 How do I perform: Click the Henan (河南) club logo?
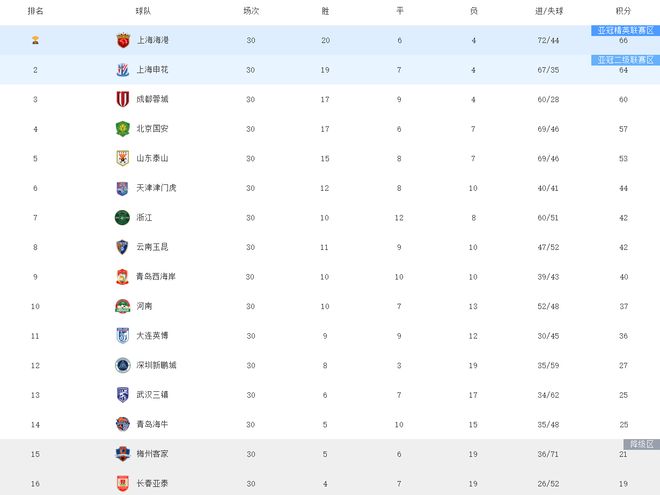pyautogui.click(x=122, y=306)
